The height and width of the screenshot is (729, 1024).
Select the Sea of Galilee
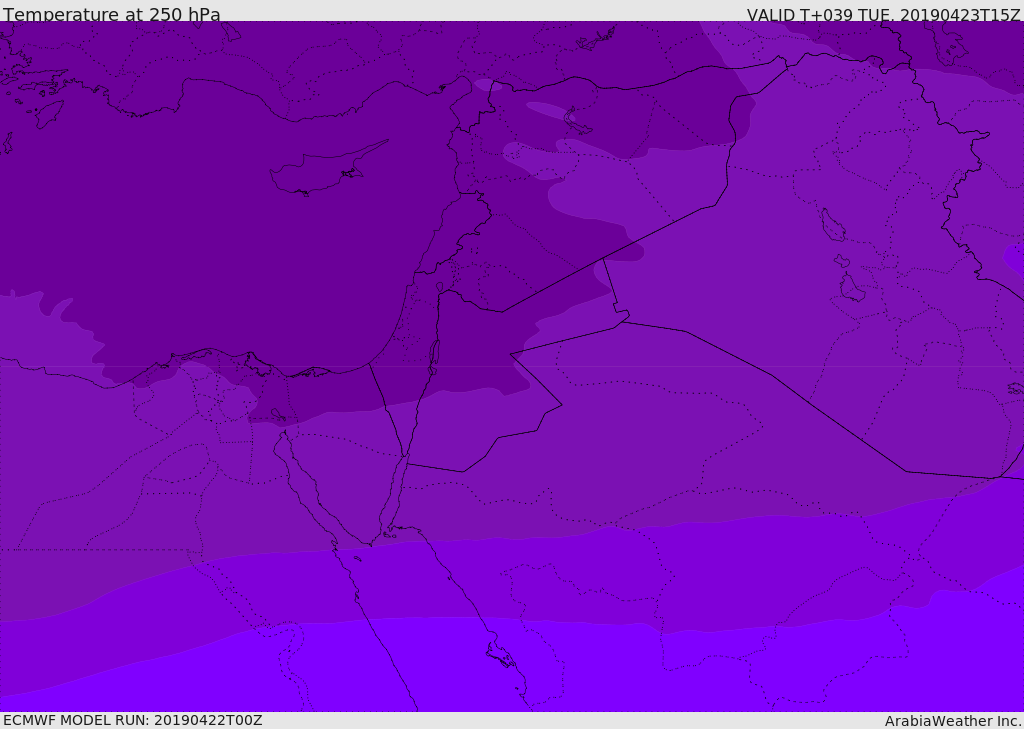tap(440, 287)
